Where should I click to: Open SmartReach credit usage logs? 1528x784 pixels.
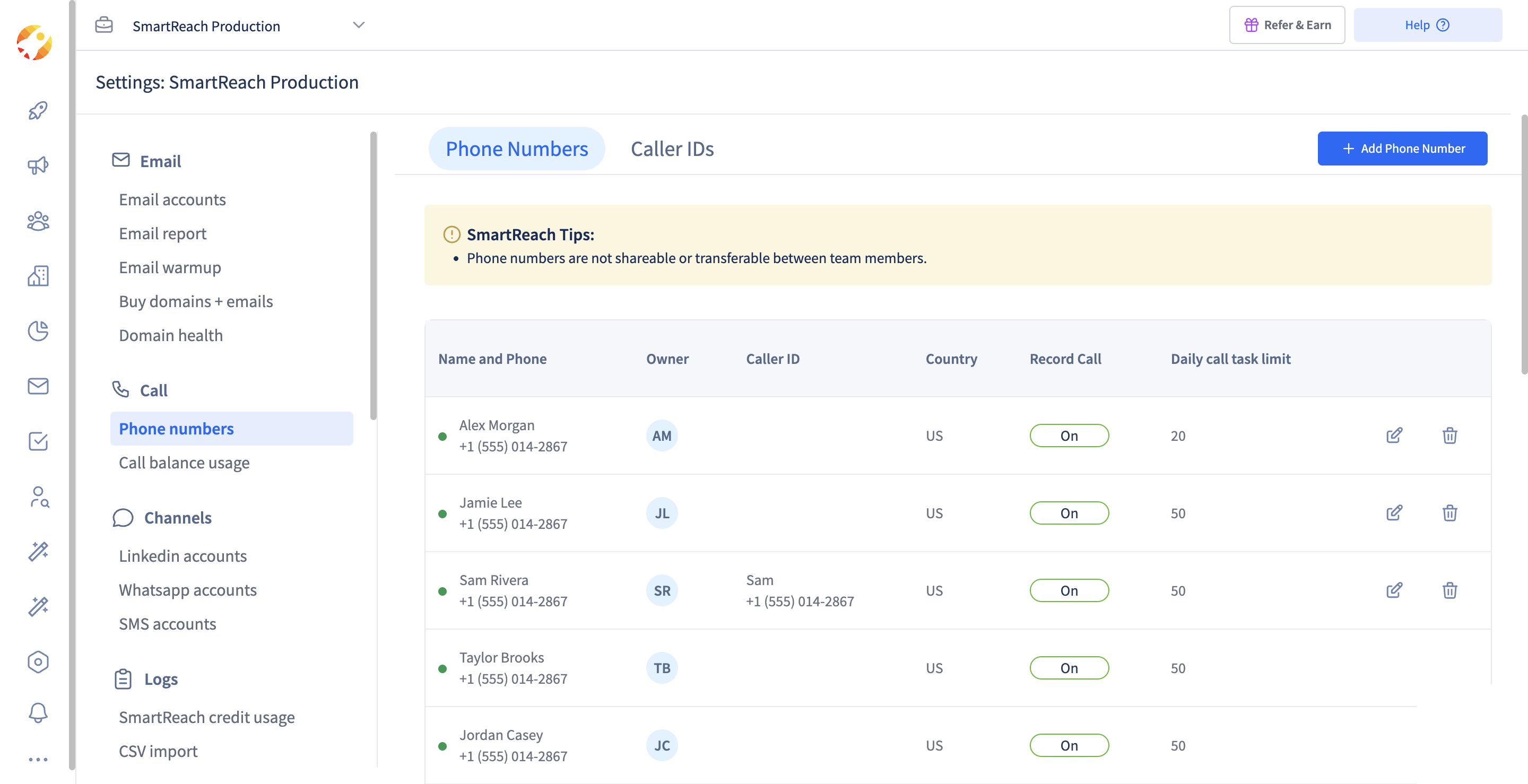206,718
